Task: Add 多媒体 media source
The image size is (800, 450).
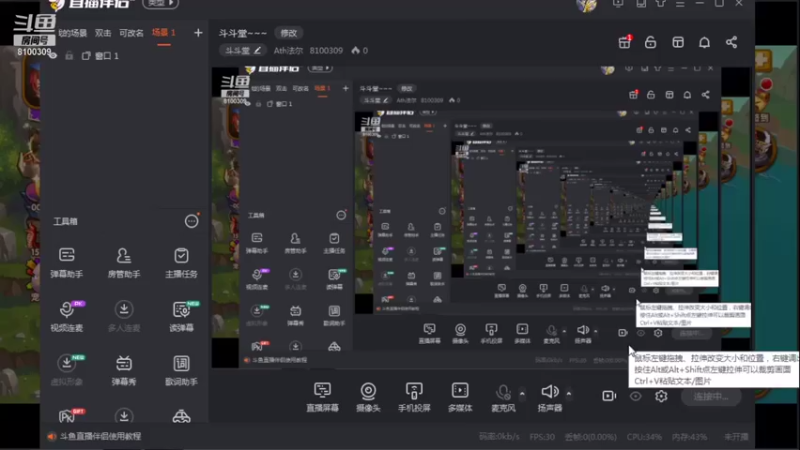Action: (460, 396)
